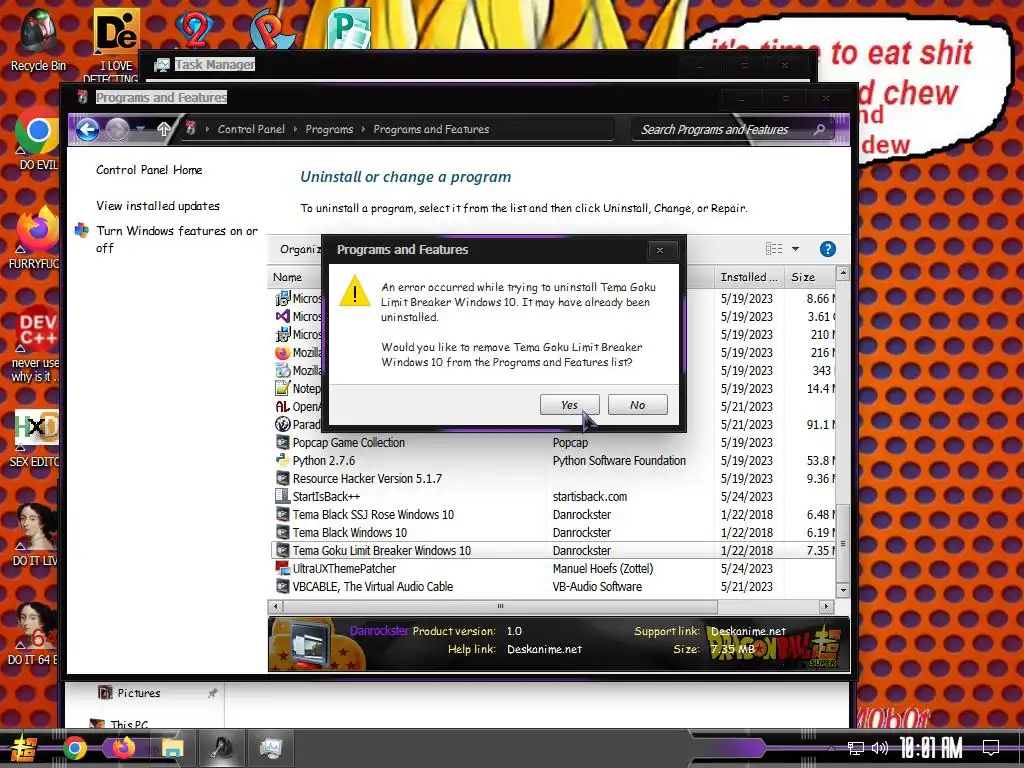The image size is (1024, 768).
Task: Open the Firefox desktop icon
Action: 36,238
